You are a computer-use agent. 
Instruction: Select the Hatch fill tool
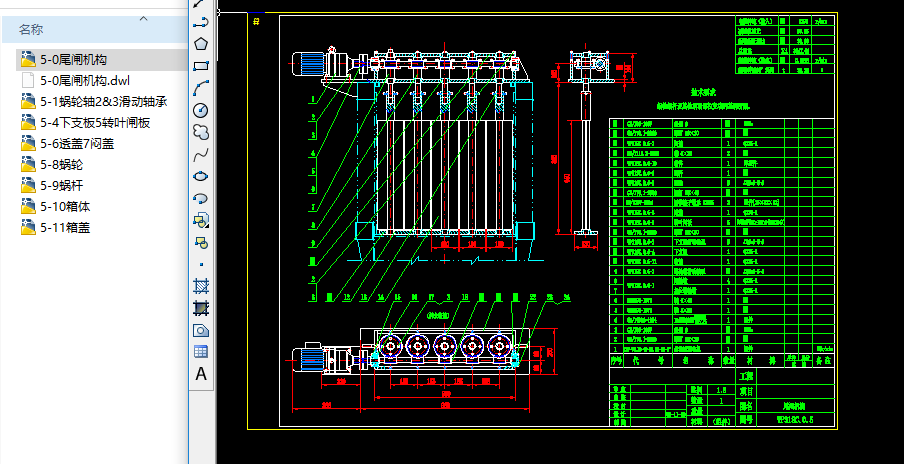click(x=201, y=286)
